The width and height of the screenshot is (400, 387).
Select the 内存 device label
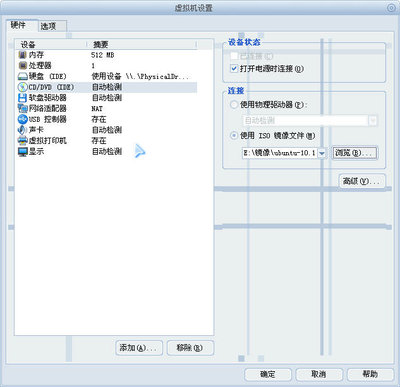click(36, 55)
